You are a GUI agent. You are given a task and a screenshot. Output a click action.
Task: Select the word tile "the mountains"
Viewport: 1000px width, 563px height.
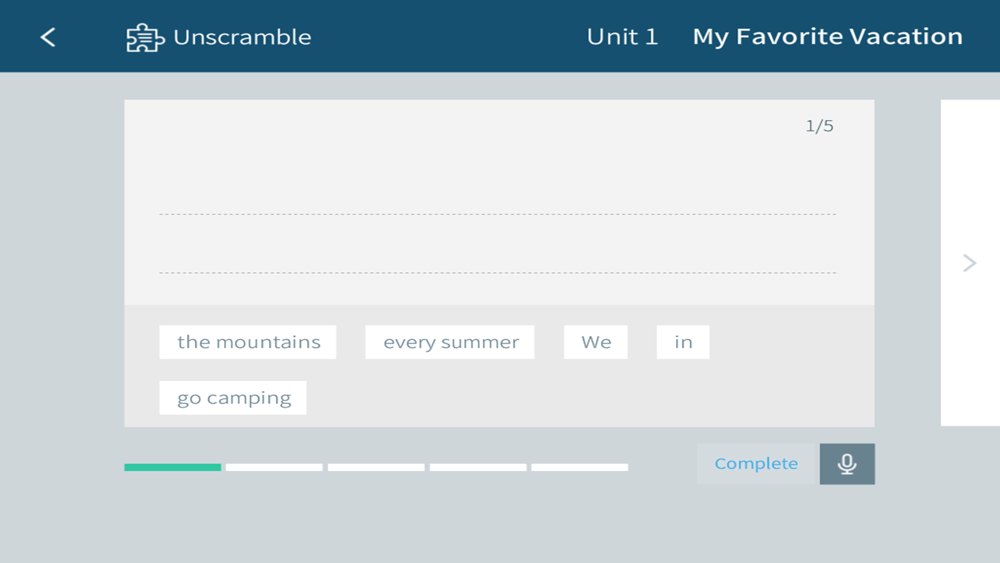pyautogui.click(x=248, y=342)
